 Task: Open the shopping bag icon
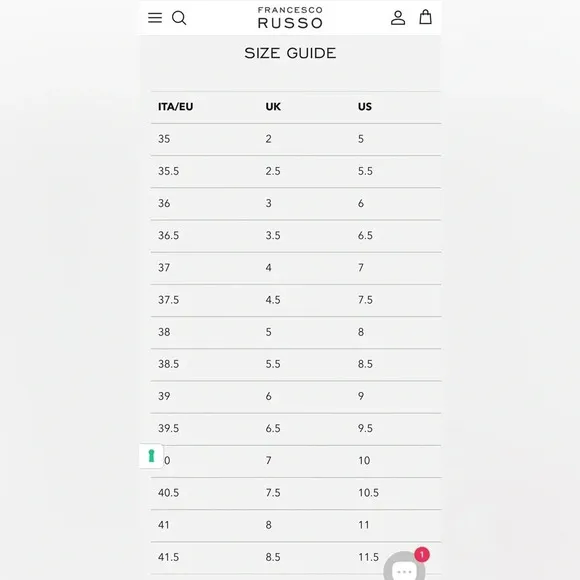click(425, 17)
